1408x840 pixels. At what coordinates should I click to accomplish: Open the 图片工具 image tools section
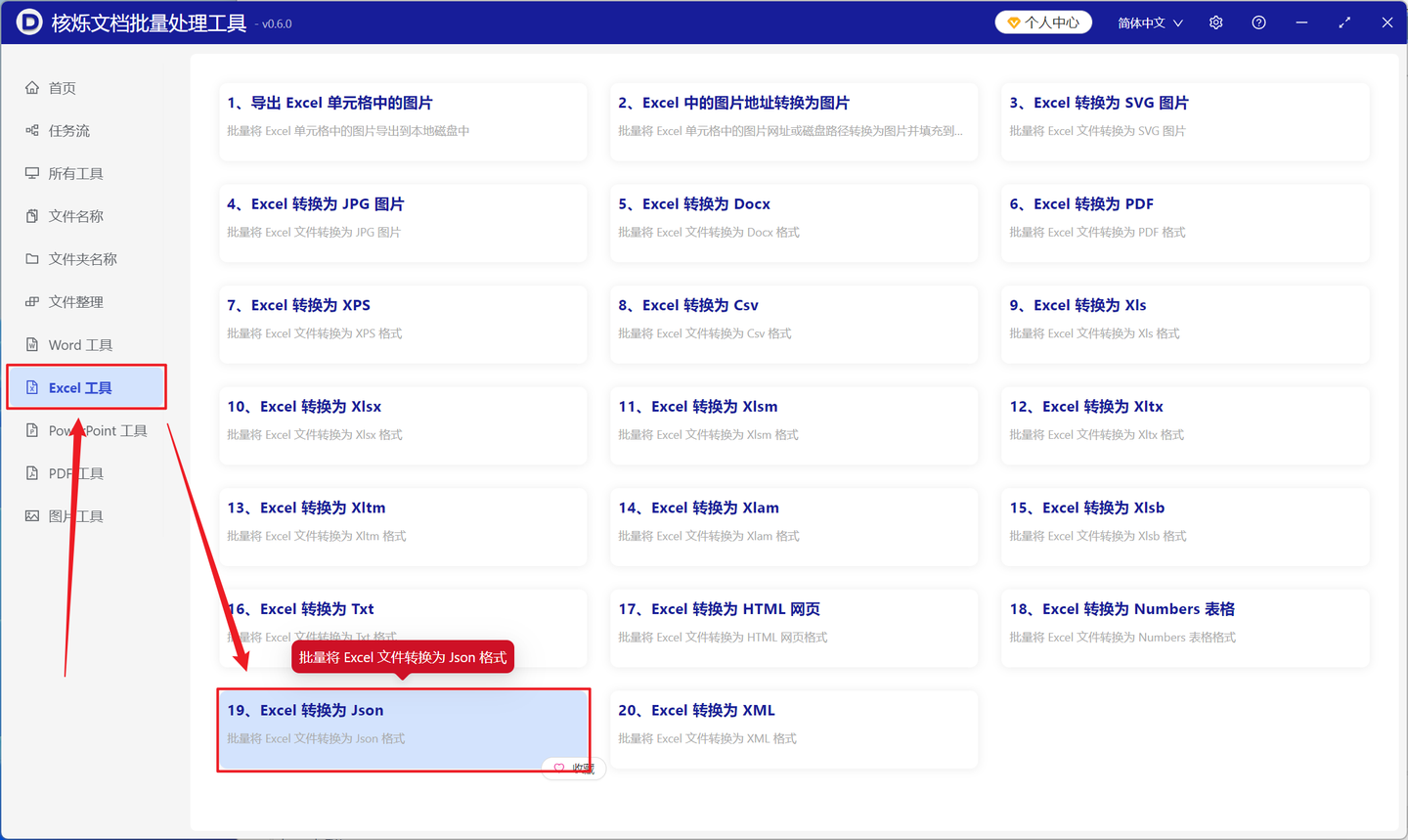click(74, 515)
